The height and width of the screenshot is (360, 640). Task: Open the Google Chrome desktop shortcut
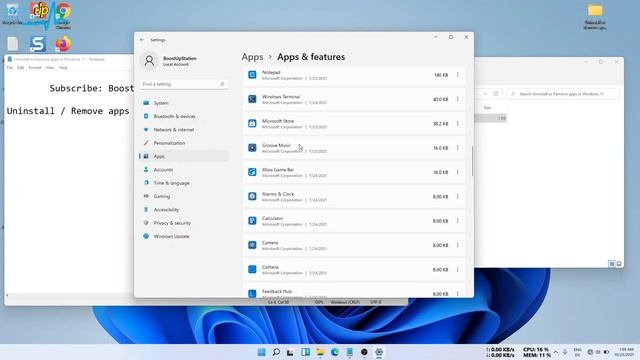coord(63,16)
